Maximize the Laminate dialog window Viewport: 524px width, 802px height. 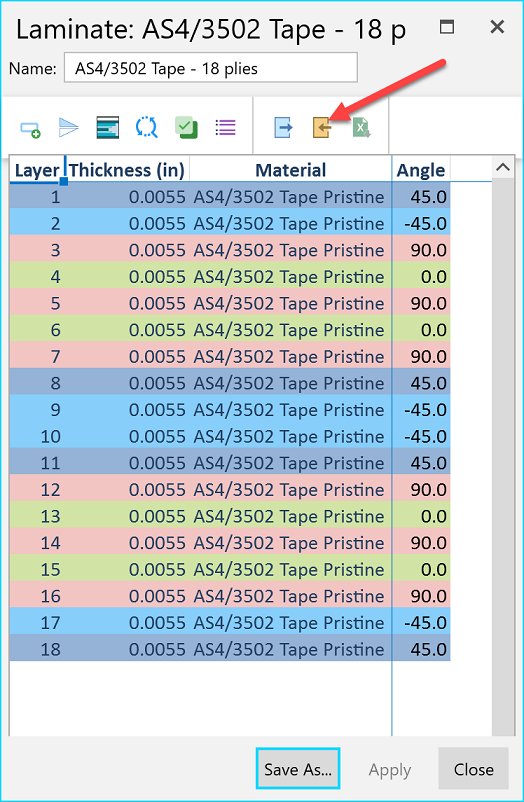click(447, 27)
